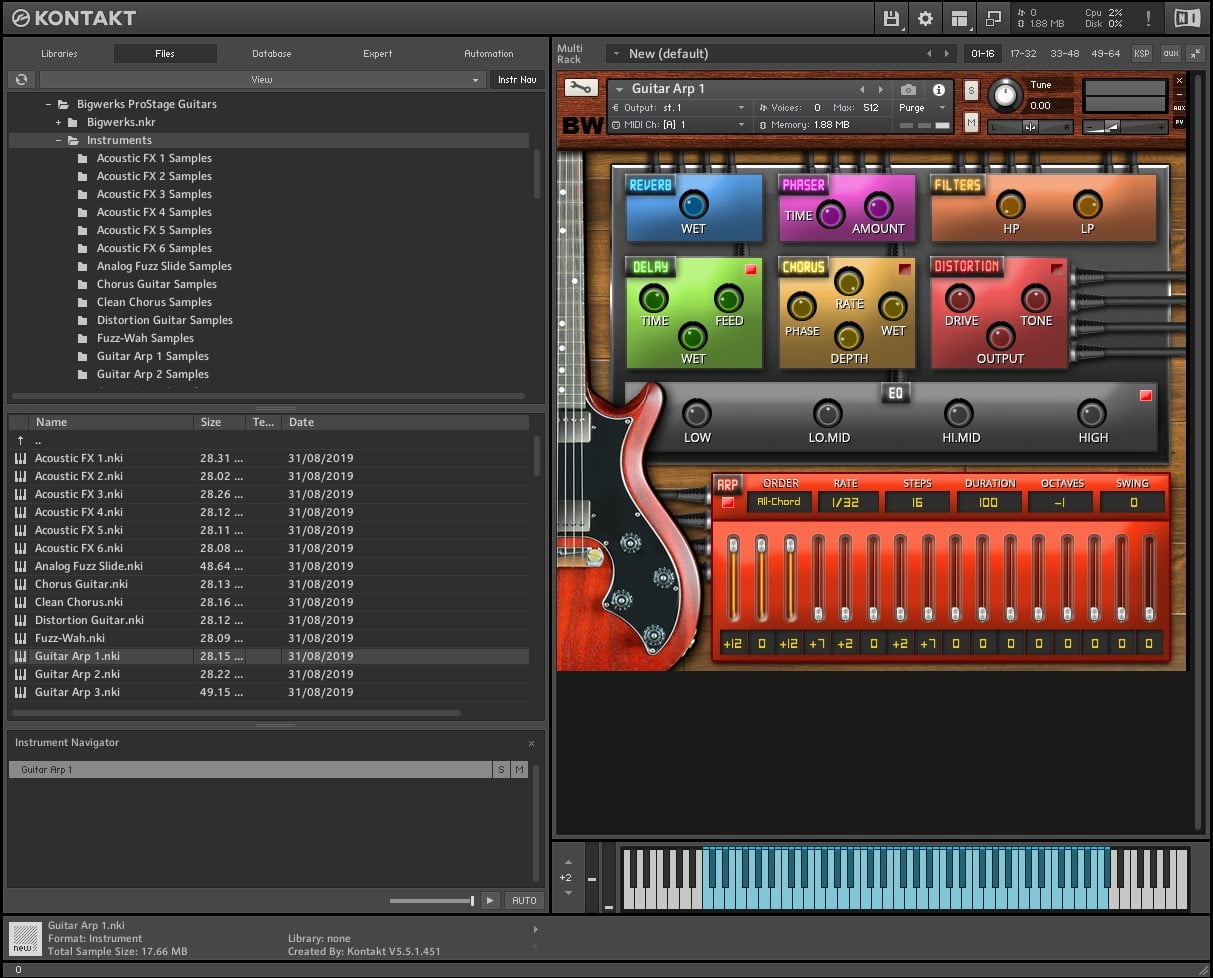Viewport: 1213px width, 978px height.
Task: Toggle the Chorus effect on/off button
Action: 904,270
